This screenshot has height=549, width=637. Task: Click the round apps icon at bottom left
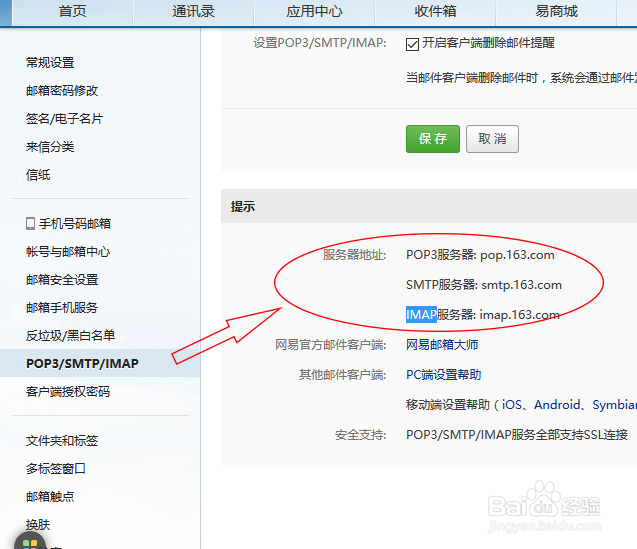click(30, 542)
